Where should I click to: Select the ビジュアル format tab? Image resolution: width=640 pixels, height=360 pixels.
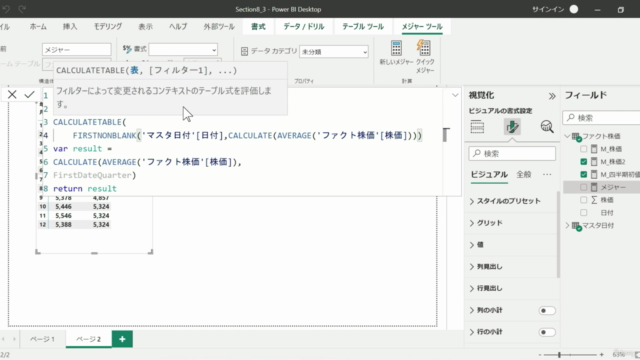[x=489, y=175]
